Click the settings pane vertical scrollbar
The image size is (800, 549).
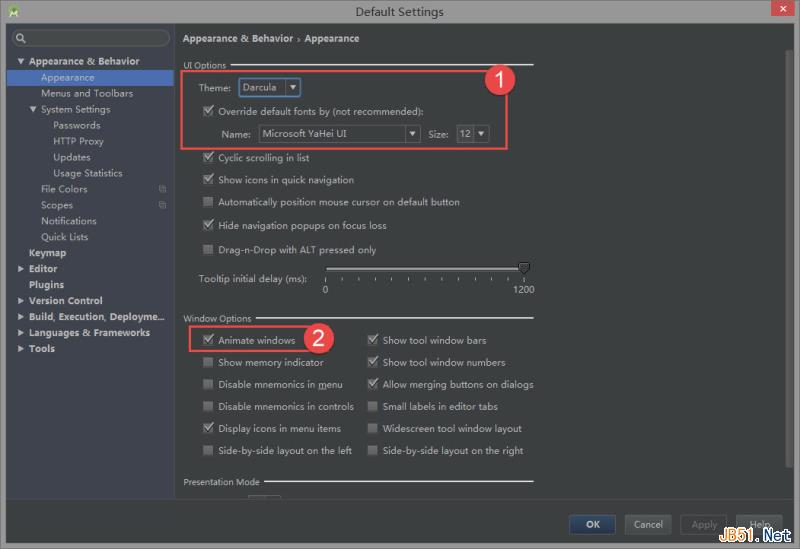click(790, 259)
